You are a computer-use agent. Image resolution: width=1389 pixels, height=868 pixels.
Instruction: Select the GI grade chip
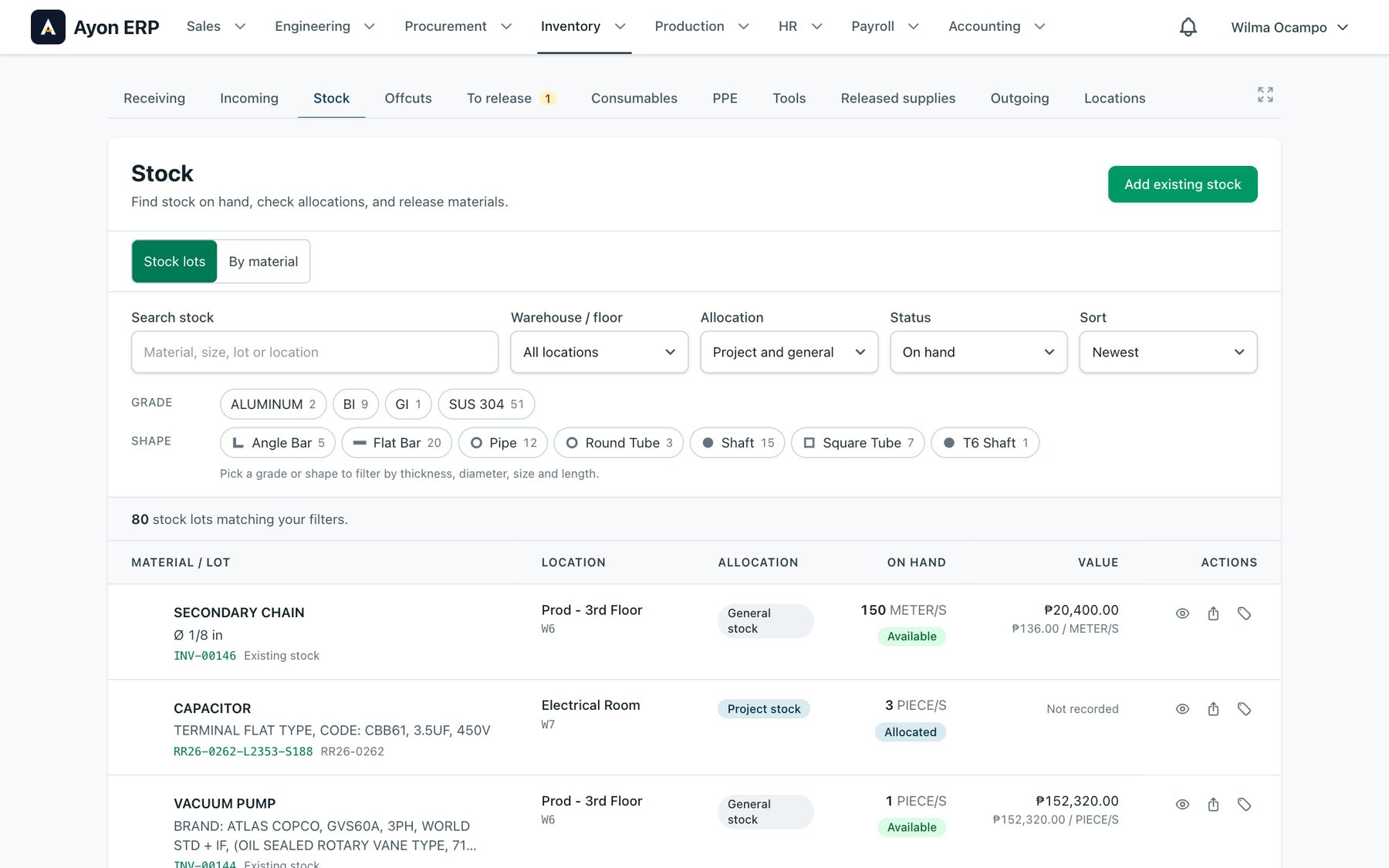click(x=408, y=404)
